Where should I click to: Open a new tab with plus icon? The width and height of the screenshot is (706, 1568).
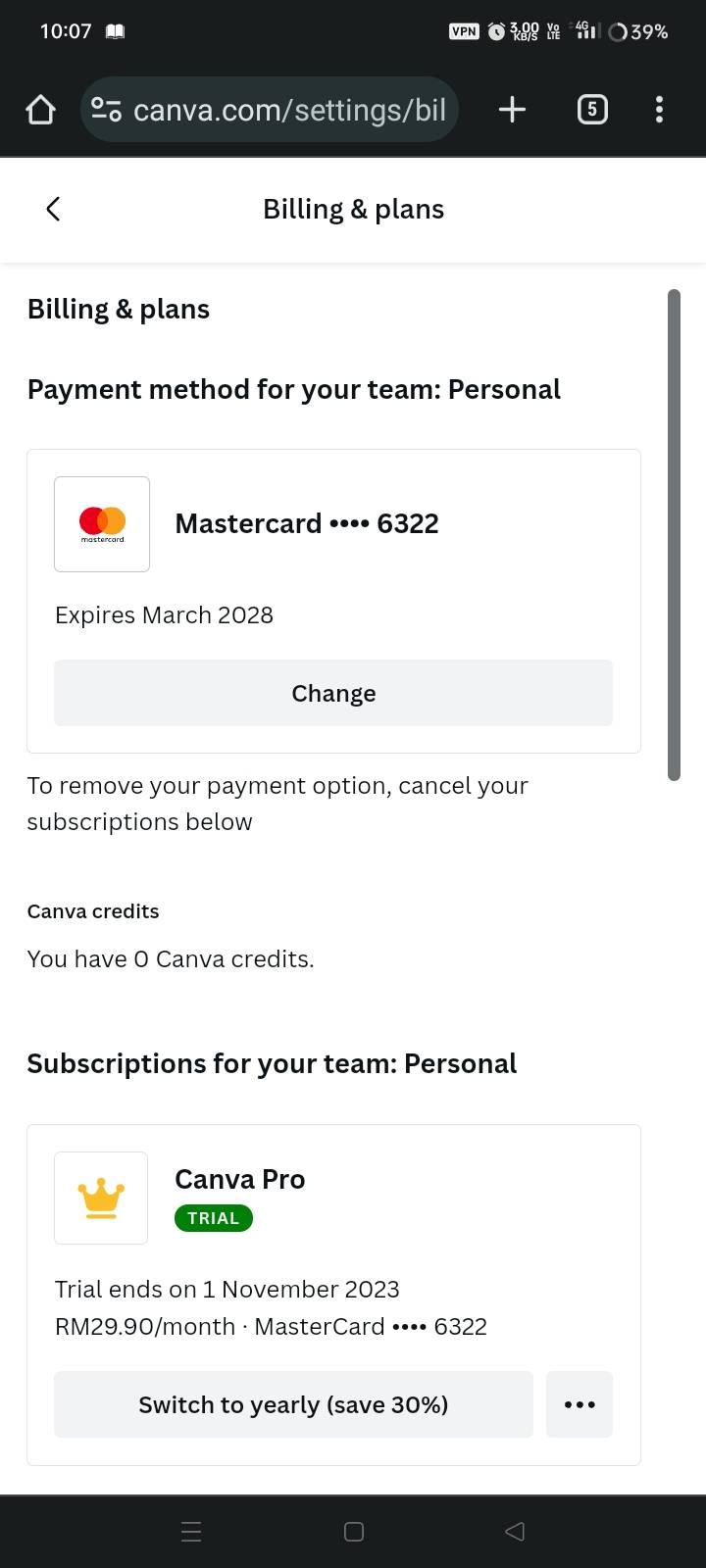(512, 110)
